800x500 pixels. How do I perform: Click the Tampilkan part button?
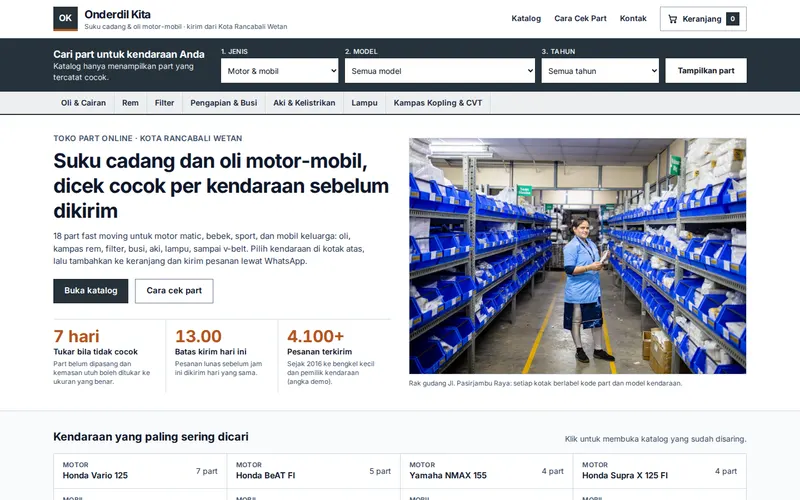(x=706, y=71)
